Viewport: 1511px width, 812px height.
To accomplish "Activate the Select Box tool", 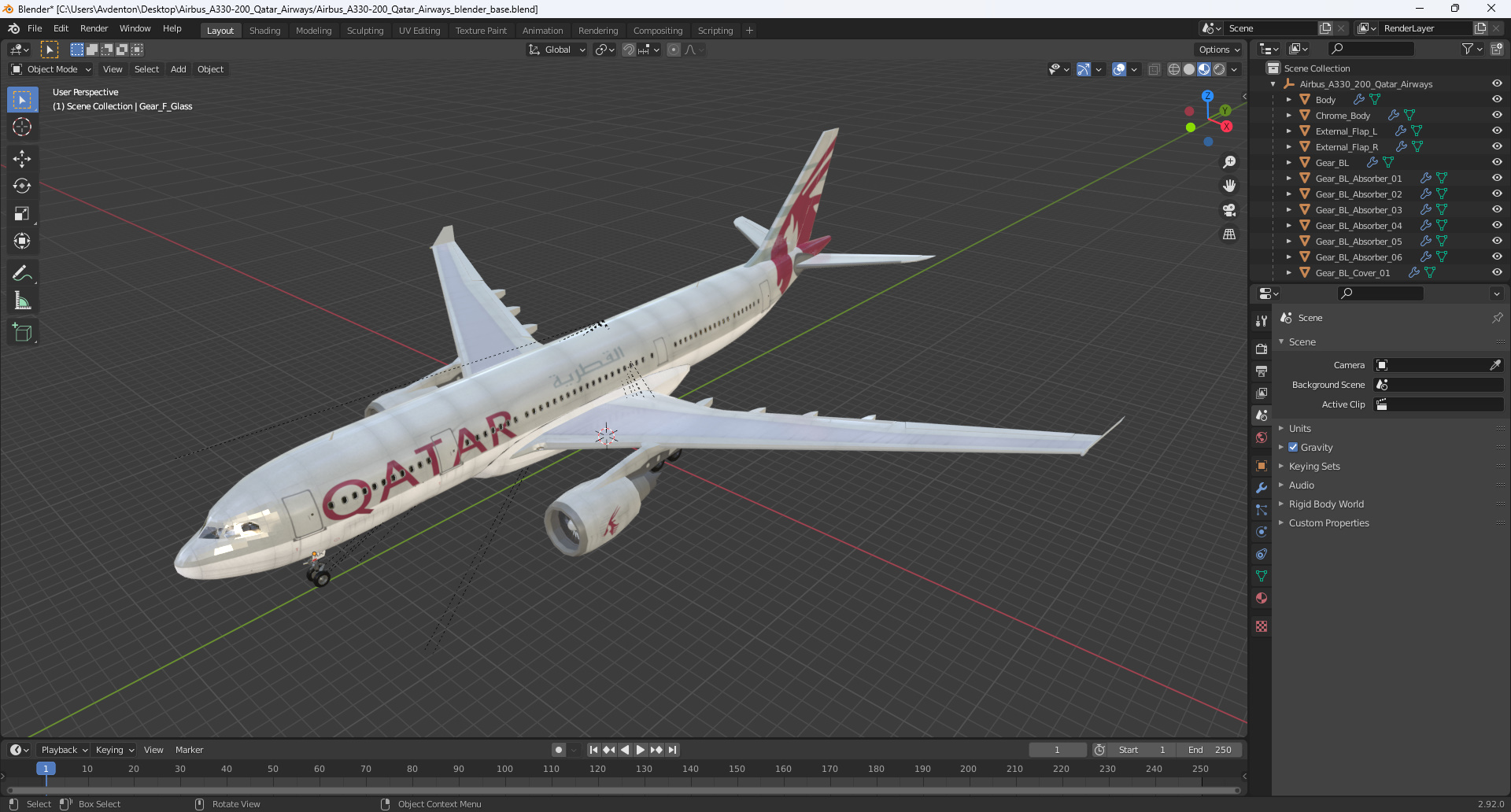I will [x=22, y=99].
